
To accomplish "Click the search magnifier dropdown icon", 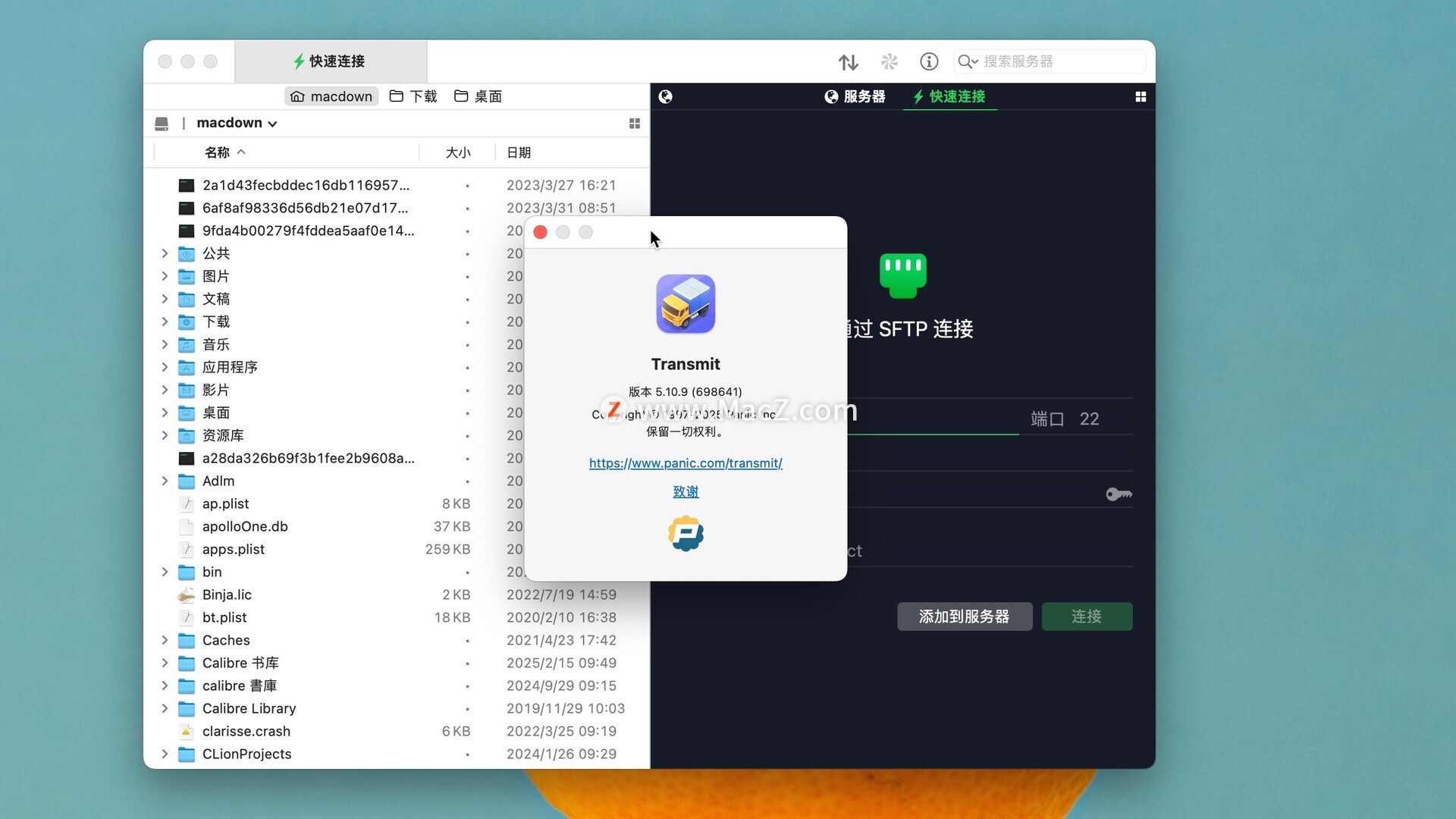I will [968, 61].
